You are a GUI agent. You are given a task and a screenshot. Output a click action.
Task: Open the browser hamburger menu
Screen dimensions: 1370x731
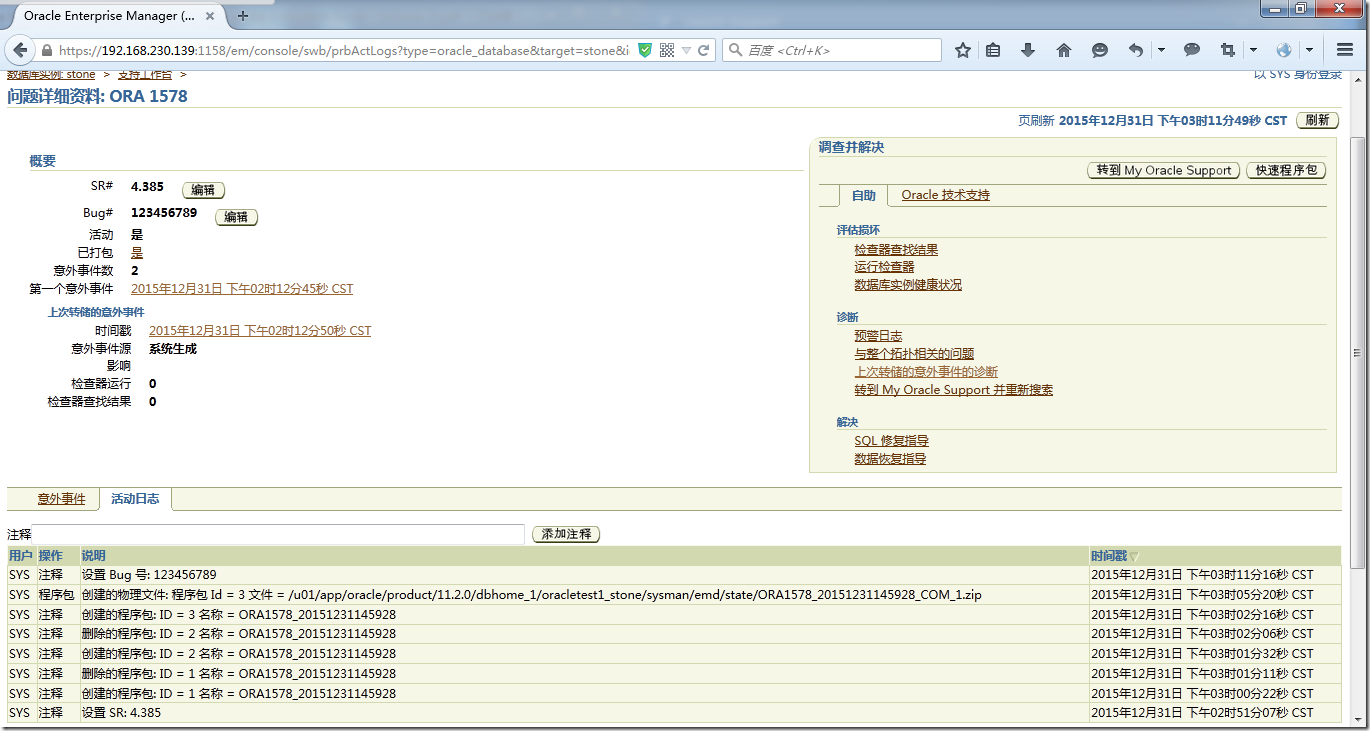[x=1345, y=50]
